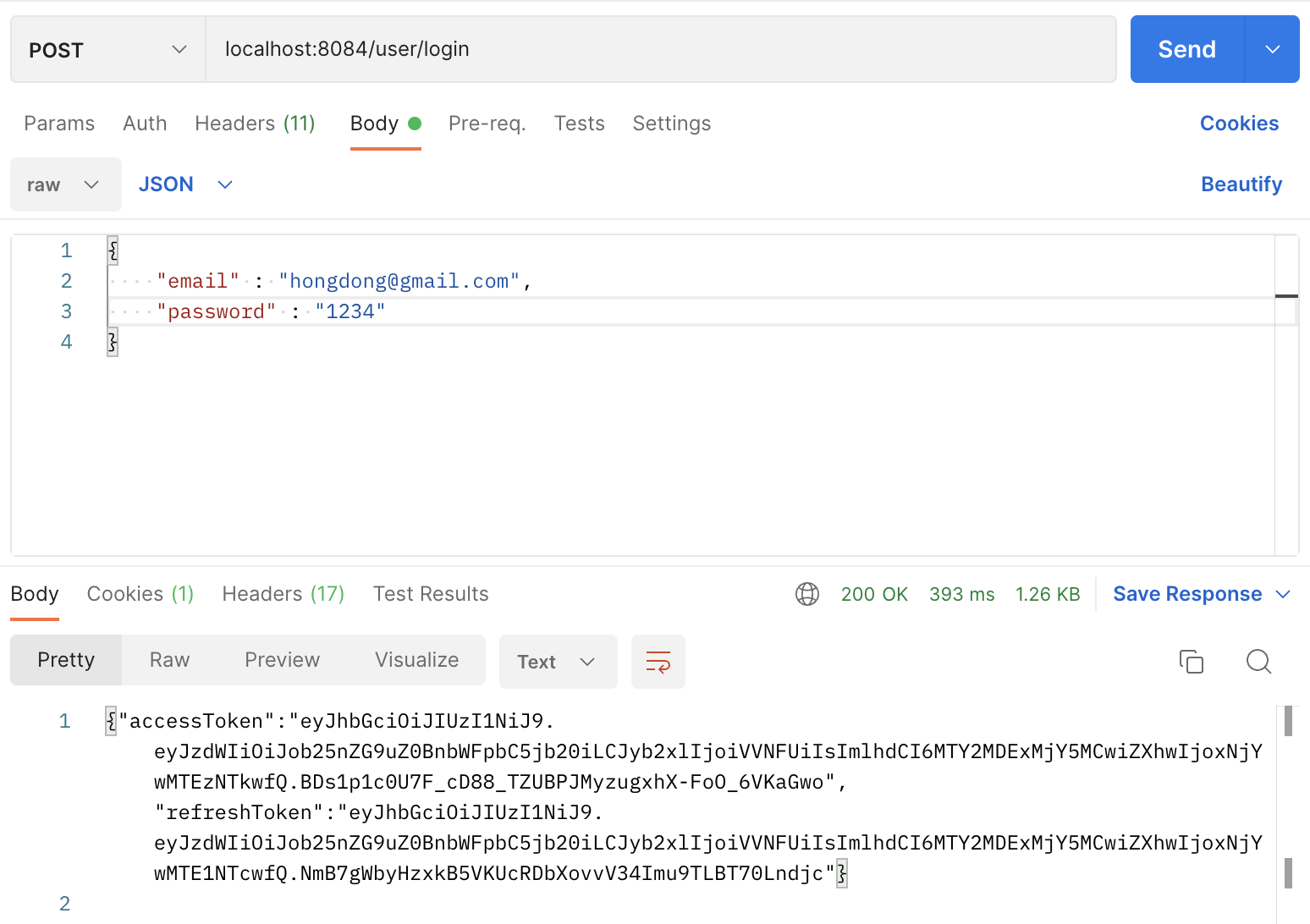Open the POST method dropdown
The width and height of the screenshot is (1310, 924).
107,50
